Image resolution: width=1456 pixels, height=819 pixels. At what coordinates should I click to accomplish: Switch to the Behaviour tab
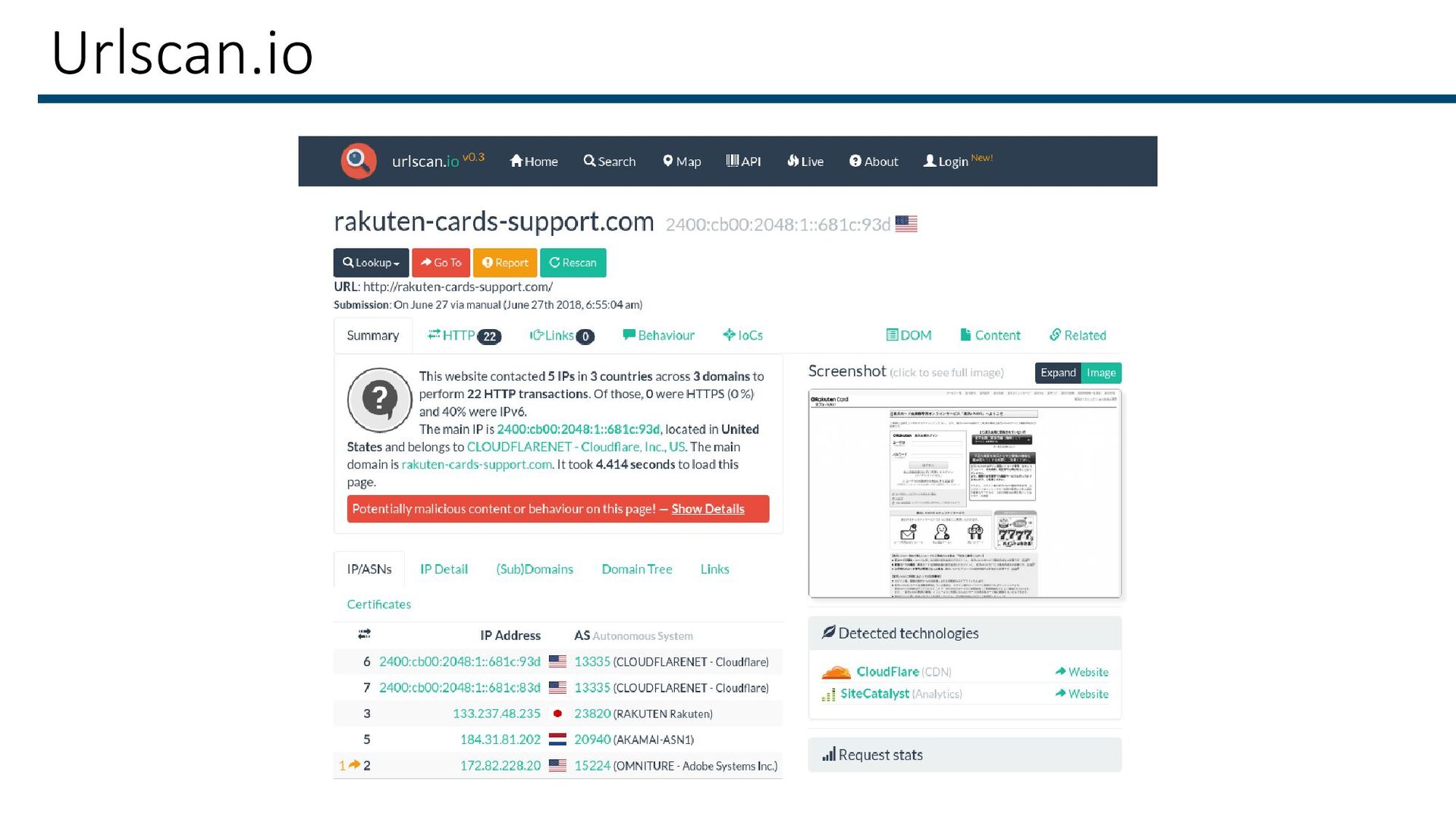[658, 335]
